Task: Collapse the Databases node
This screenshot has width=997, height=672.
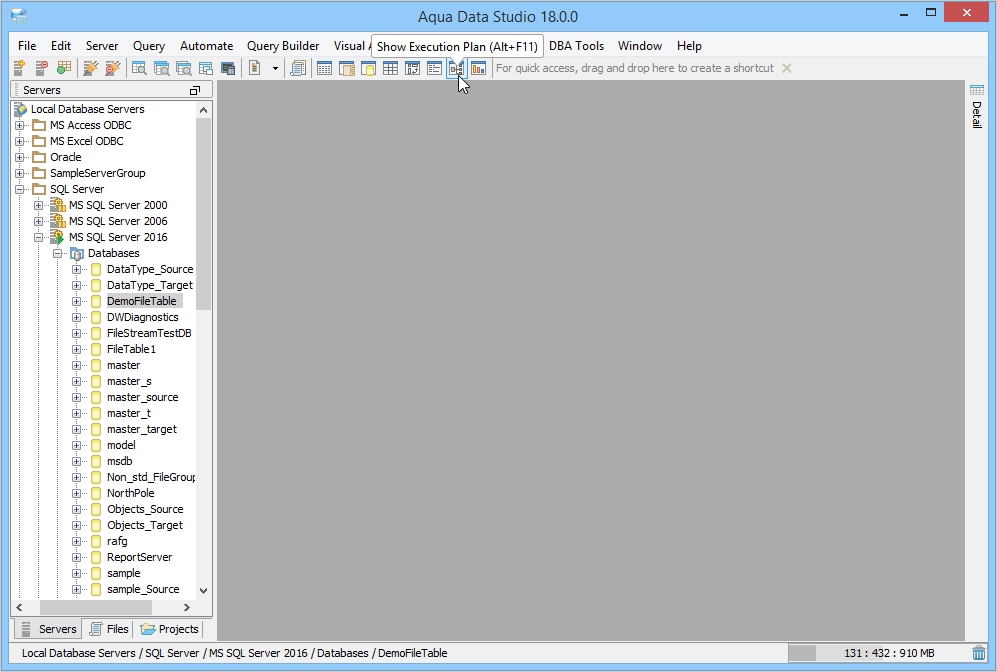Action: pyautogui.click(x=57, y=253)
